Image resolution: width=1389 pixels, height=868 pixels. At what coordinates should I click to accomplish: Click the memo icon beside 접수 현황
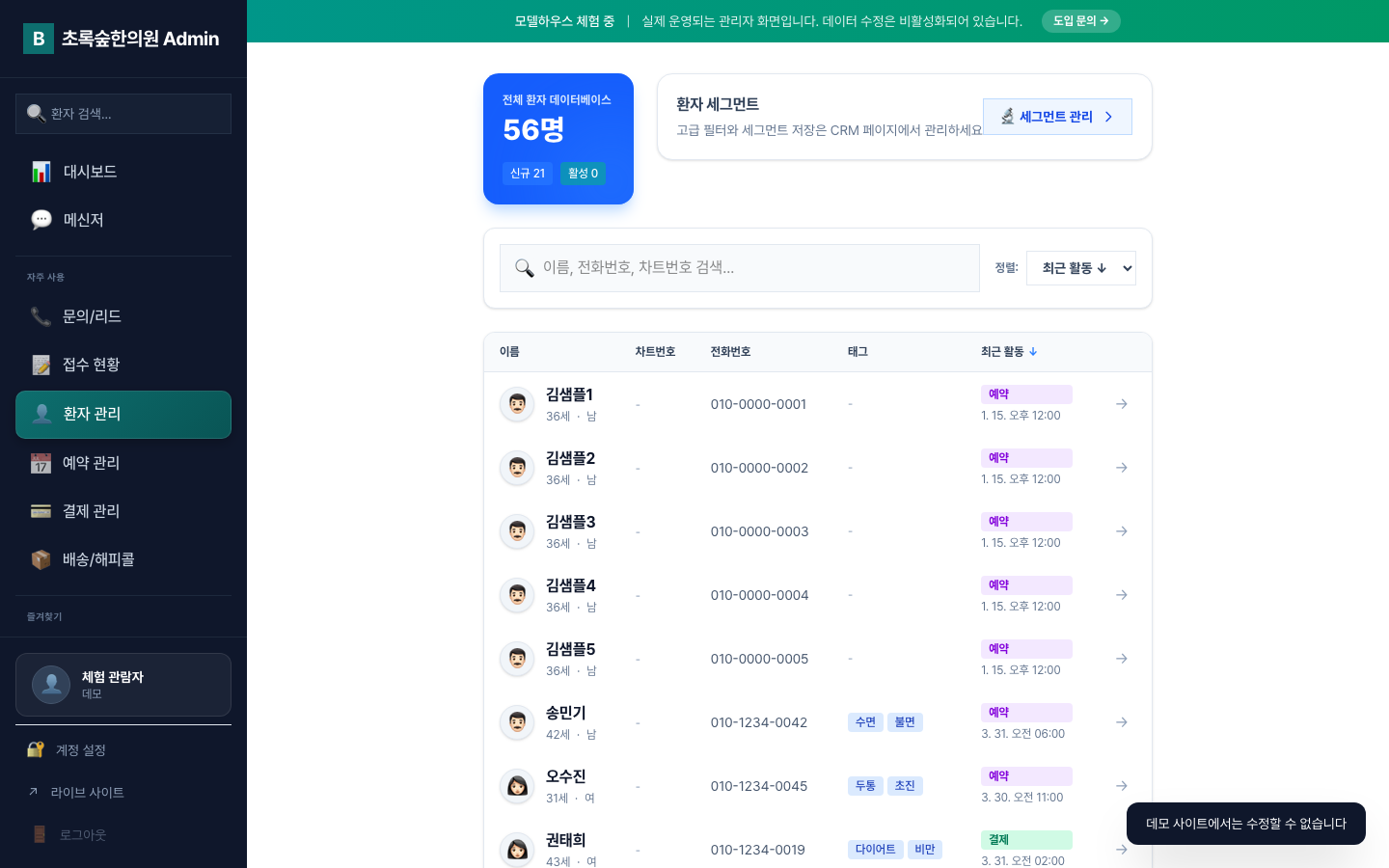[x=41, y=365]
